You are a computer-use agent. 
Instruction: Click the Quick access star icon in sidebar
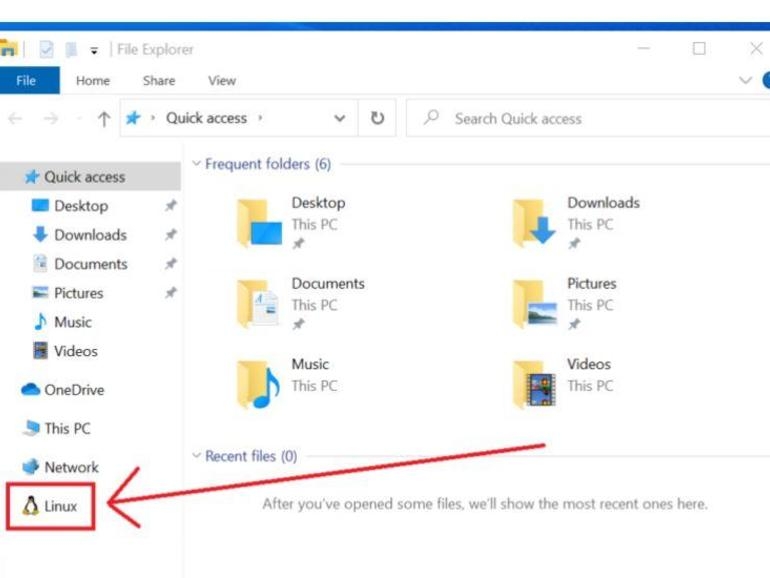32,176
